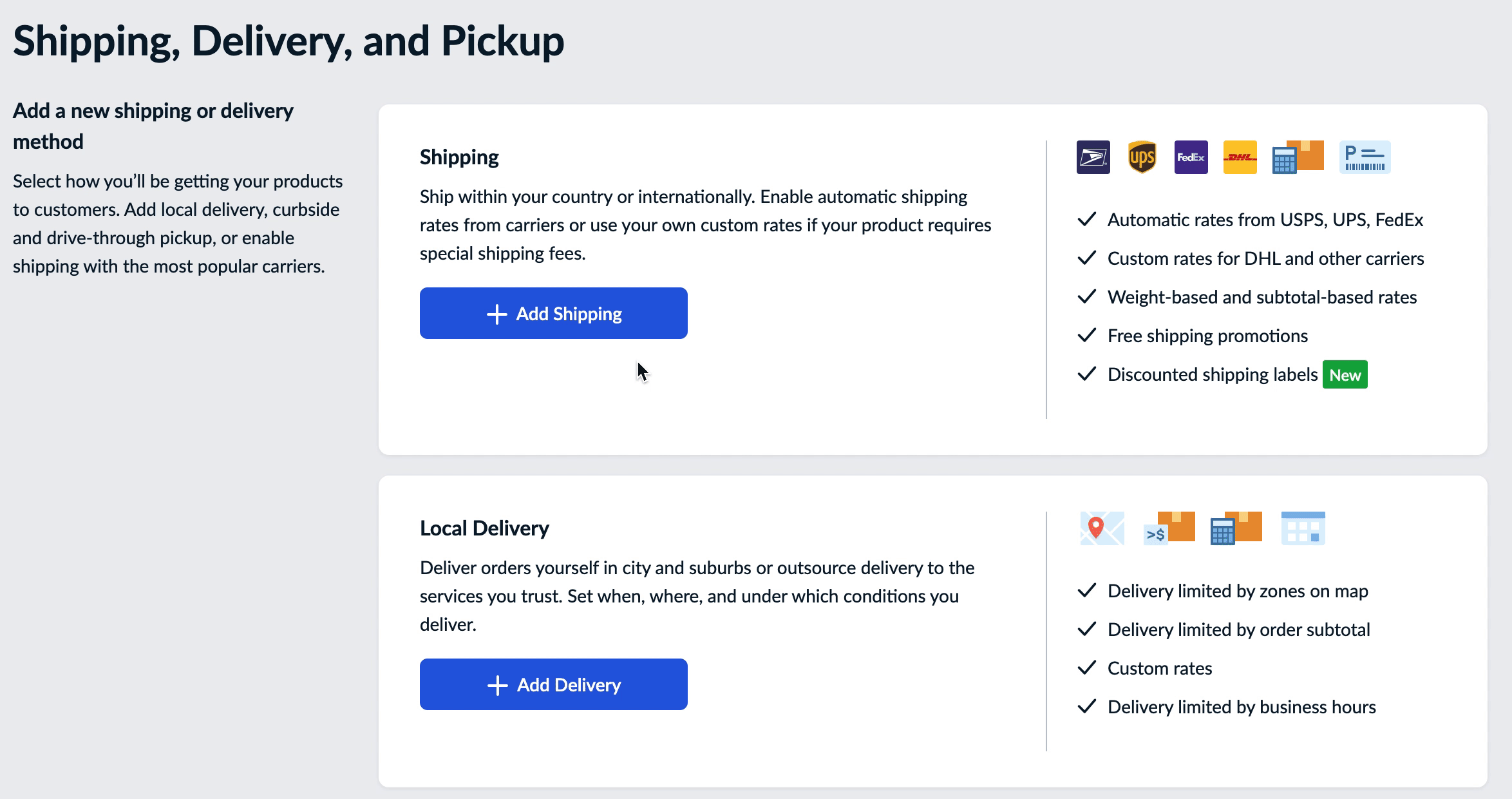Select the Local Delivery card heading
This screenshot has width=1512, height=799.
(484, 528)
